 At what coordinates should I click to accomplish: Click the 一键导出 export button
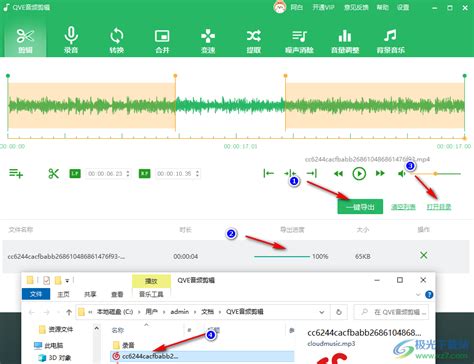[360, 207]
